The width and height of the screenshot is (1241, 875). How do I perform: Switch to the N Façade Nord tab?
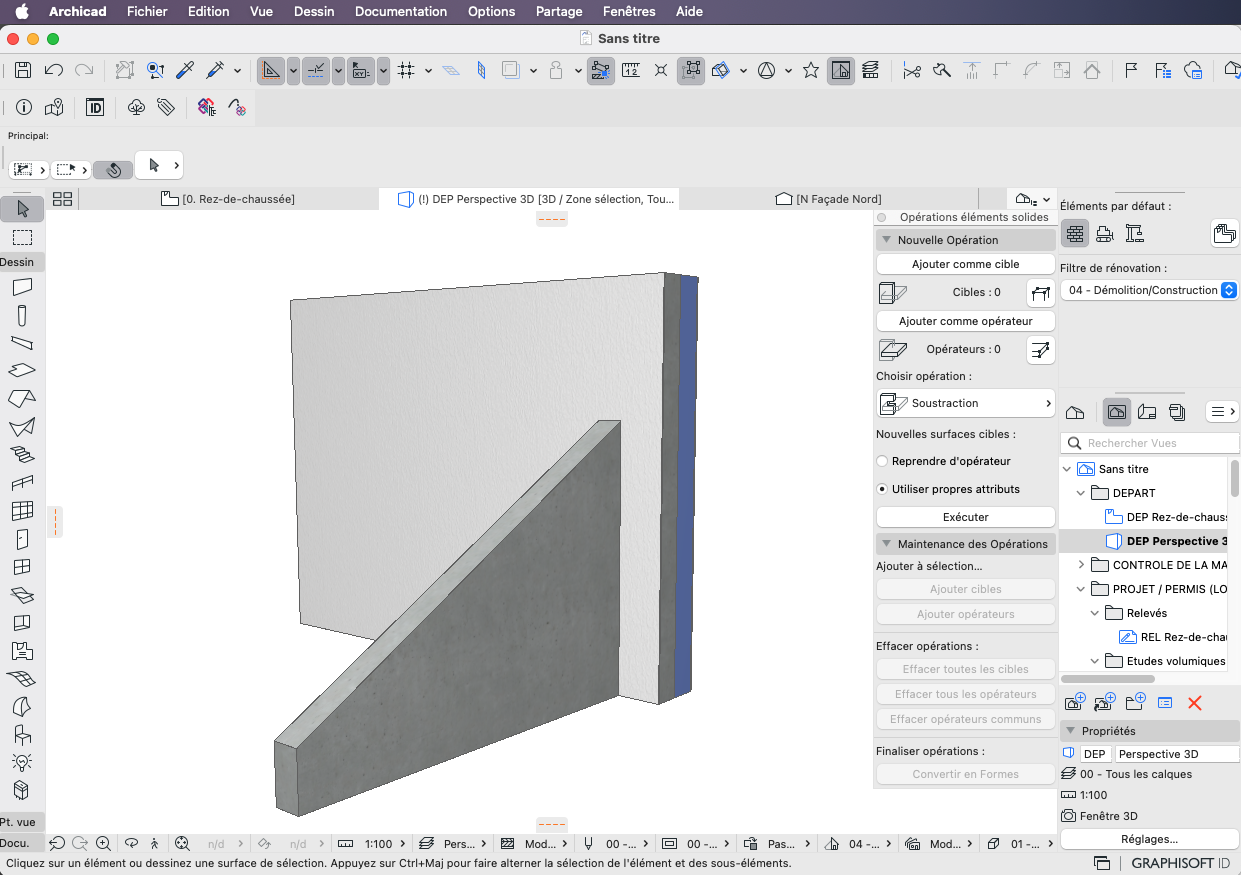click(x=828, y=199)
